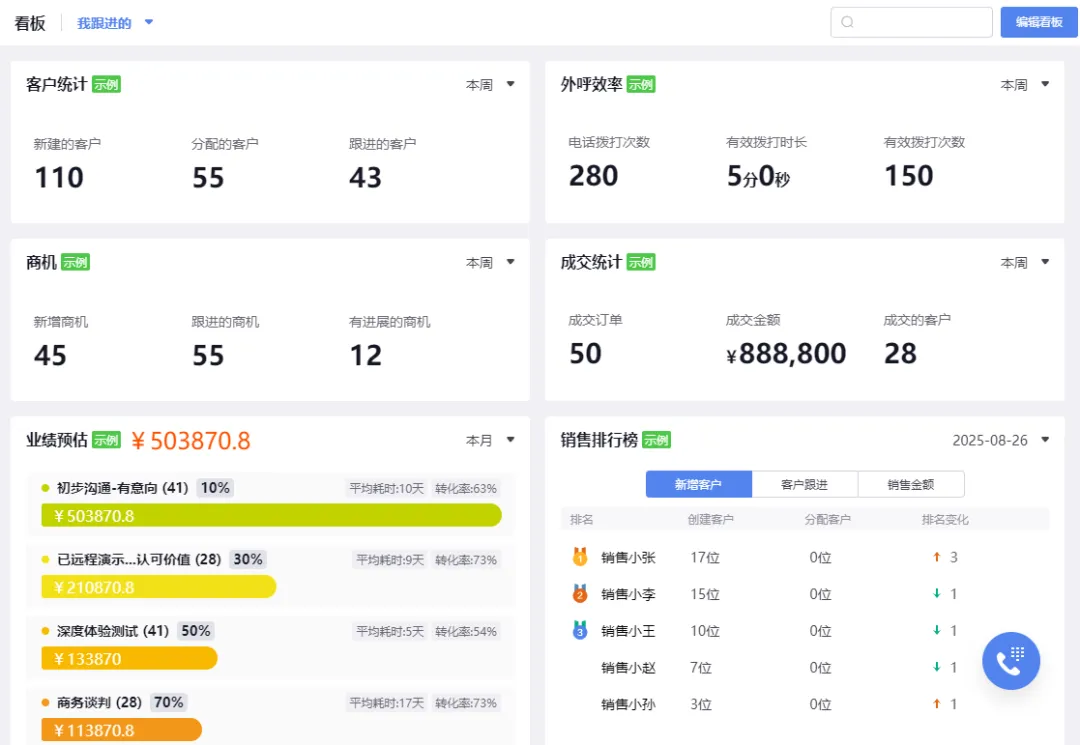Screen dimensions: 1080x745
Task: Click the search magnifier icon in search box
Action: coord(846,21)
